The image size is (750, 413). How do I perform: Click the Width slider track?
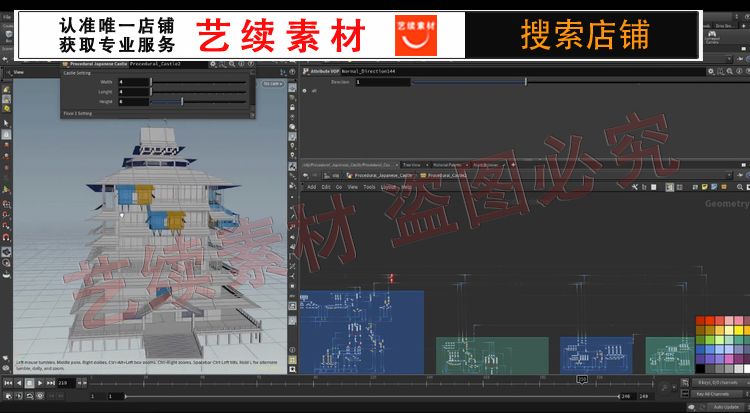tap(199, 82)
